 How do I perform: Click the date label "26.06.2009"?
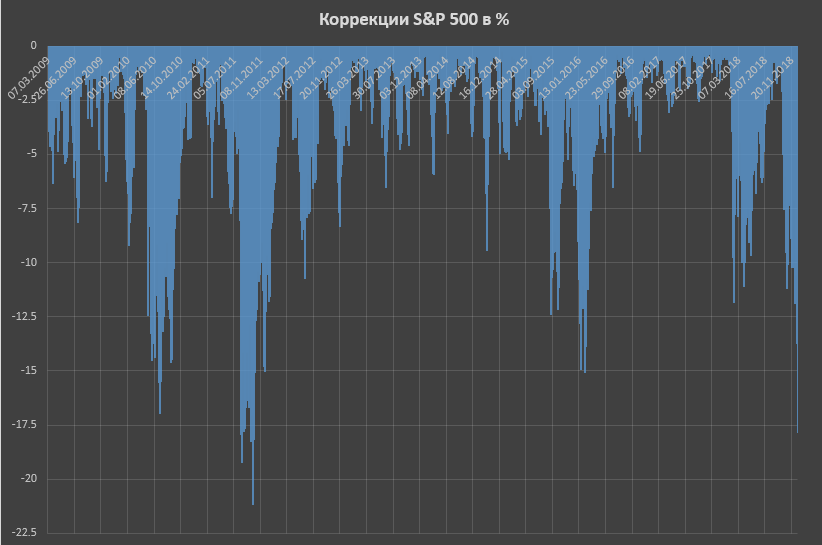point(55,78)
